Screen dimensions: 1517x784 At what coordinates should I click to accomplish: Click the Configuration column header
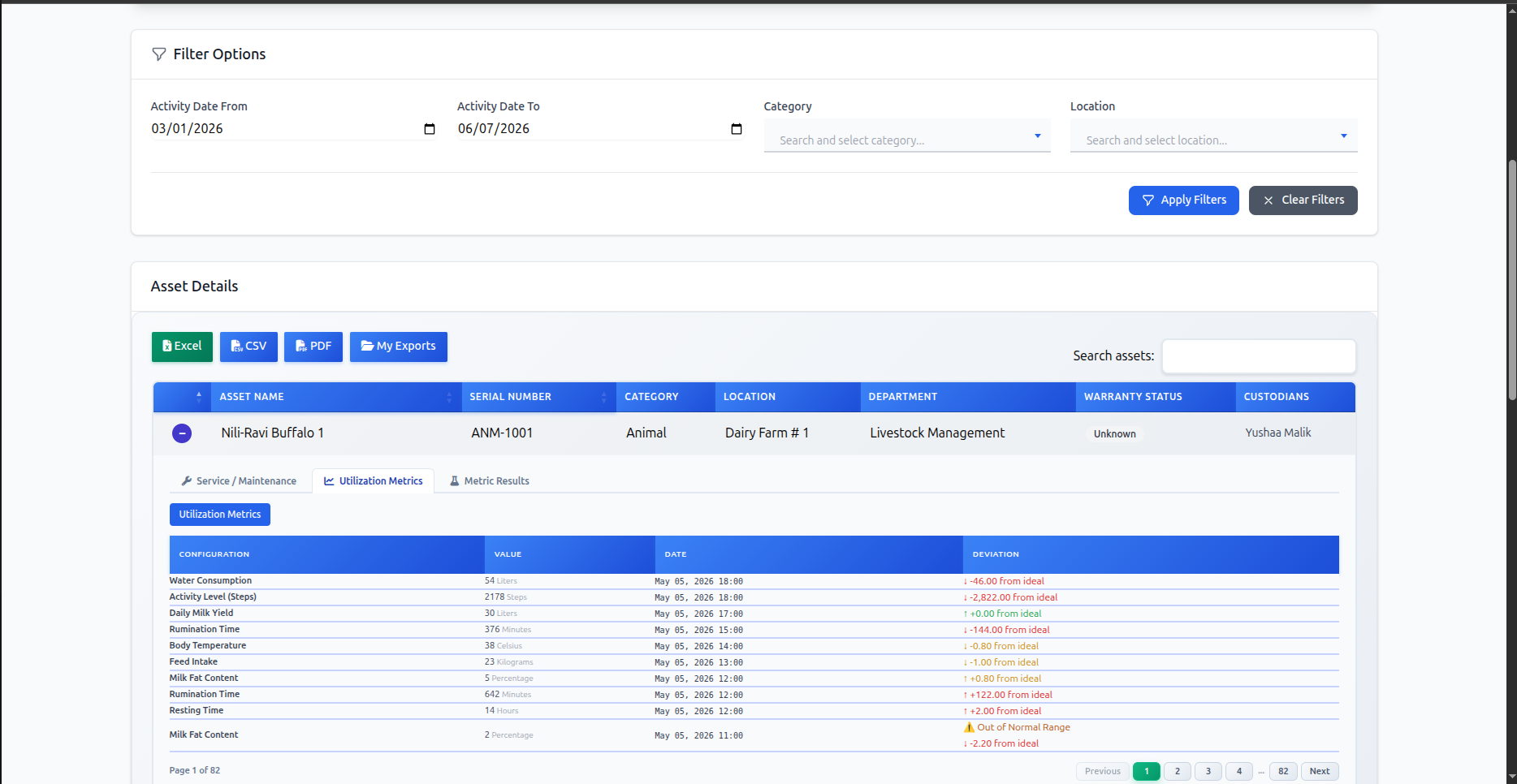pyautogui.click(x=327, y=554)
